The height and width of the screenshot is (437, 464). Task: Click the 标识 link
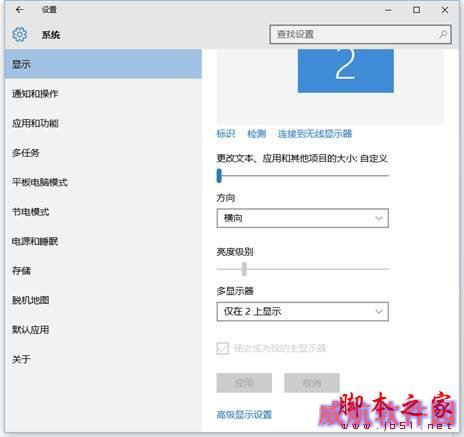pyautogui.click(x=226, y=134)
